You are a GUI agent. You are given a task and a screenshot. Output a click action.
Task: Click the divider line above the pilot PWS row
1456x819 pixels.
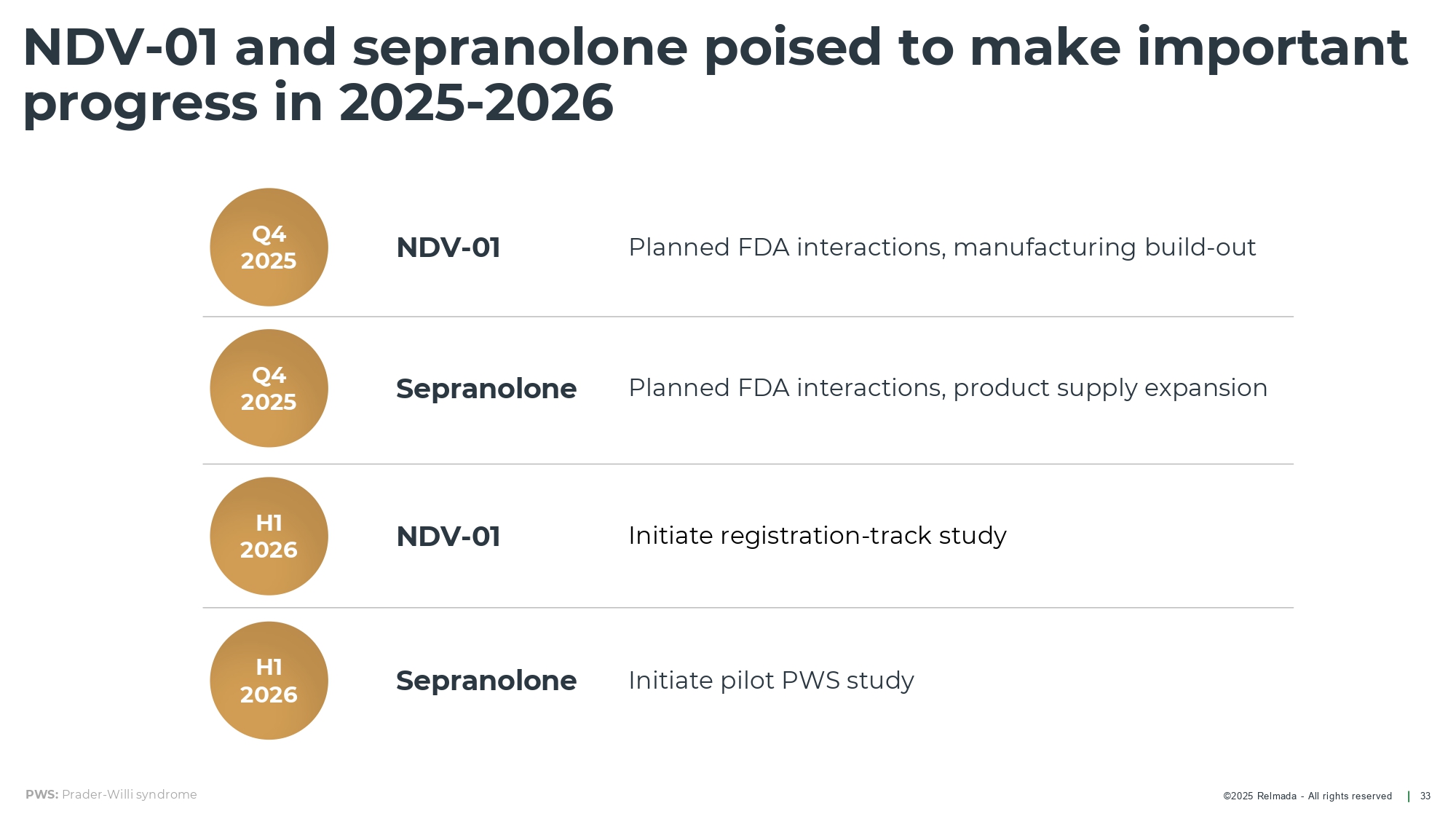coord(748,607)
